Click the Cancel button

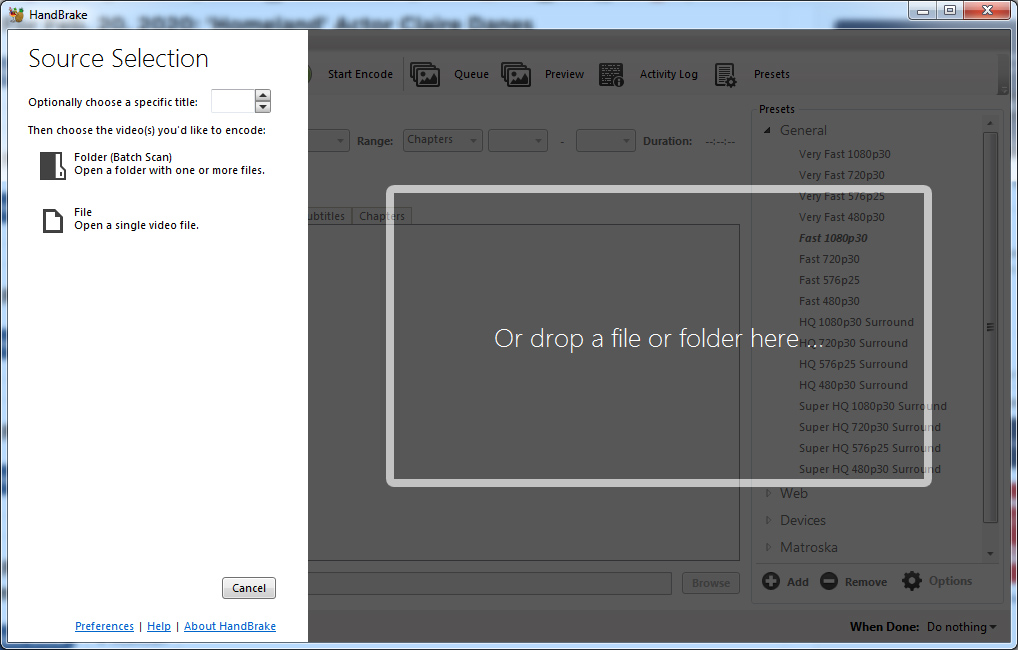click(248, 588)
